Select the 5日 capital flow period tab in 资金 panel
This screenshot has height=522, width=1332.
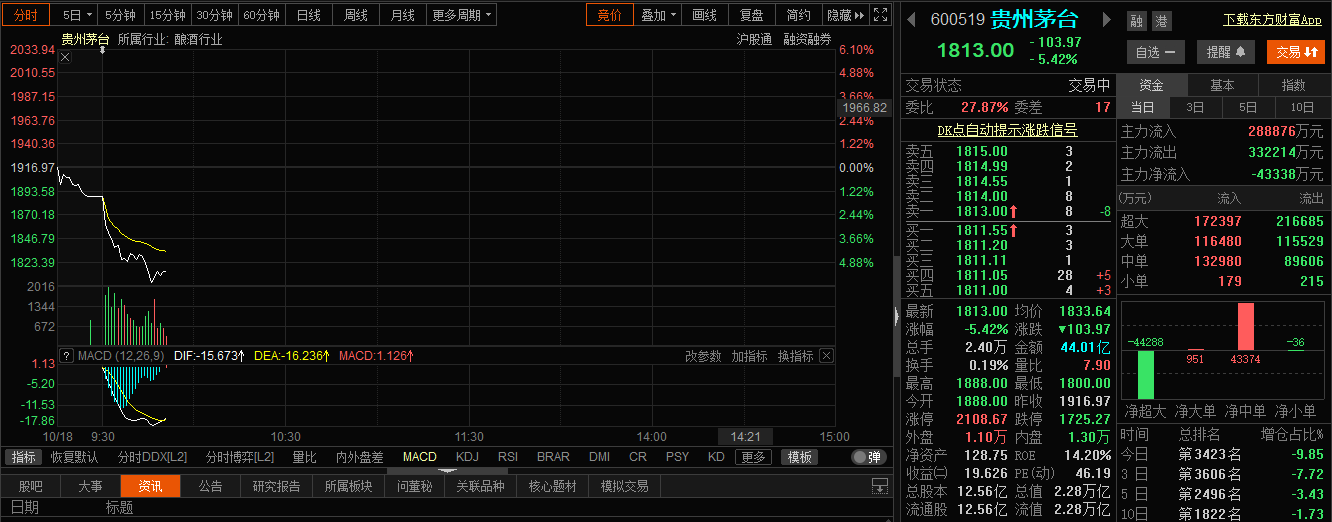click(1248, 108)
